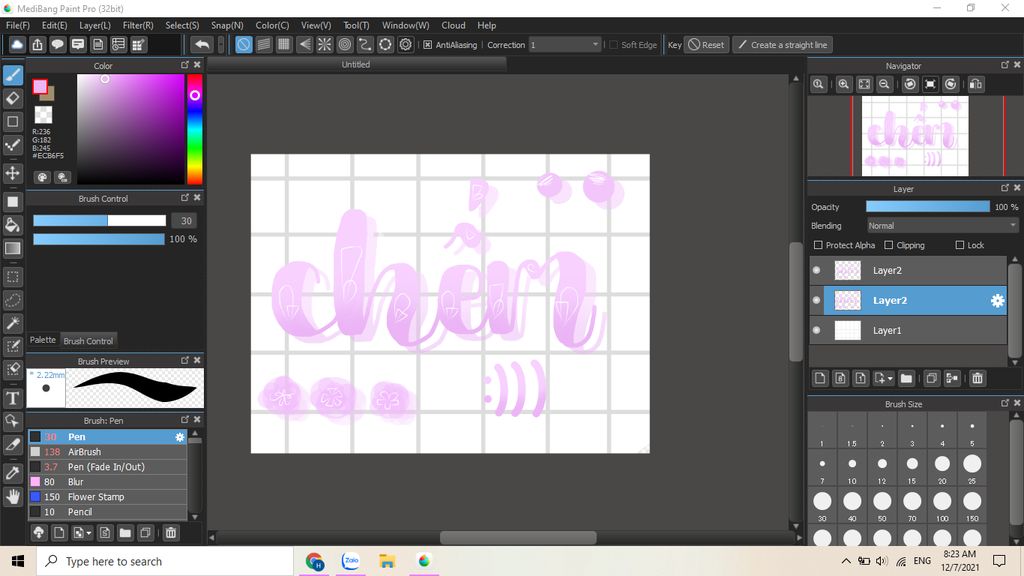
Task: Flip the canvas view in Navigator
Action: pyautogui.click(x=976, y=84)
